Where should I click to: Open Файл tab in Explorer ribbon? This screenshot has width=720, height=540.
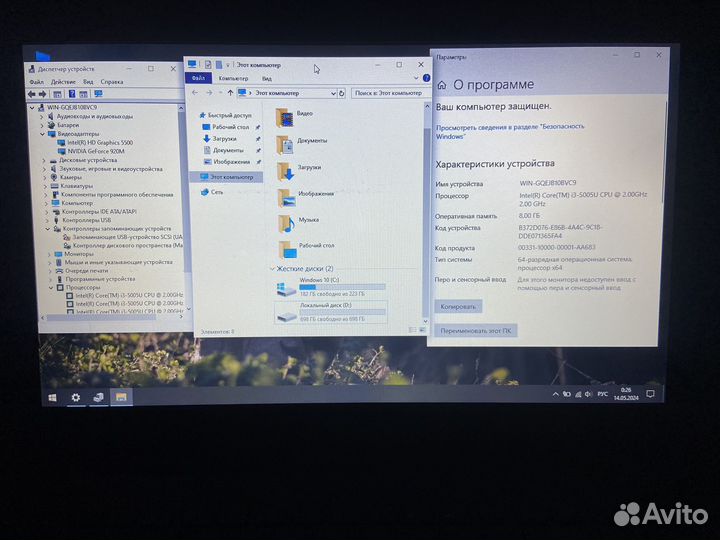tap(198, 78)
